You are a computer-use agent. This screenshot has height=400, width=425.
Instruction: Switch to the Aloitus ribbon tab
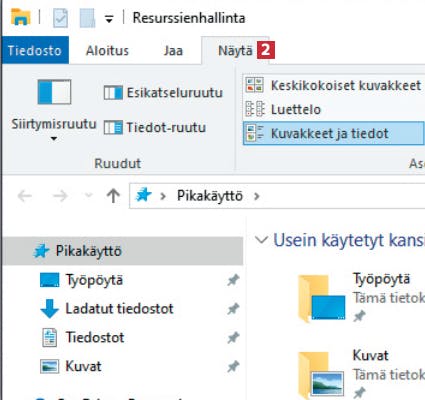[107, 51]
